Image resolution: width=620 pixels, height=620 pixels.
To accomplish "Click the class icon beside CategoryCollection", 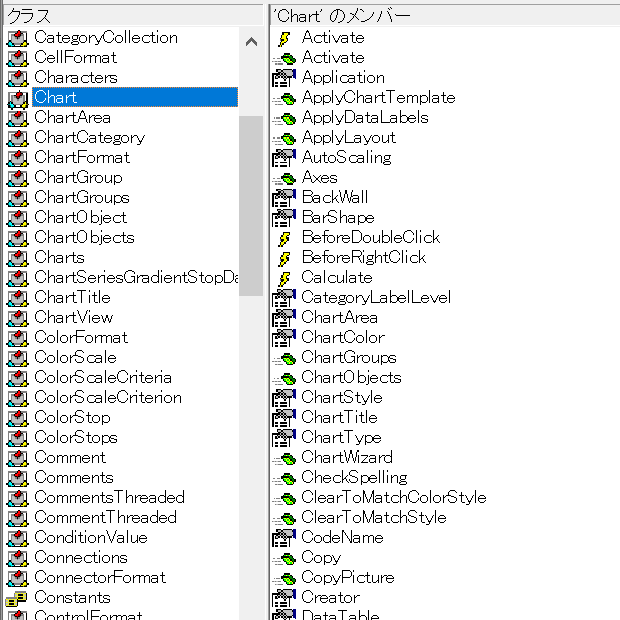I will (17, 38).
